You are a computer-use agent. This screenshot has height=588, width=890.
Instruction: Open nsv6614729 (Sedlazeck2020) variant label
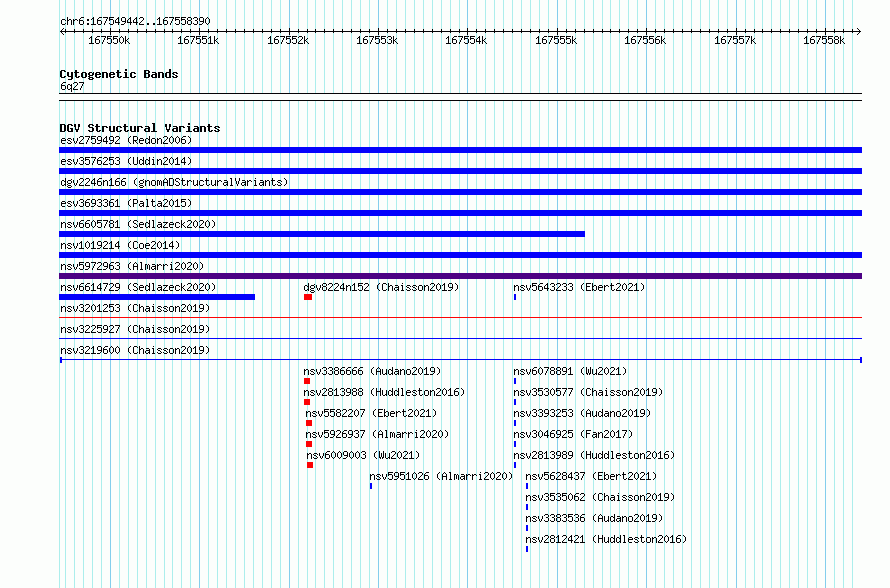tap(138, 287)
